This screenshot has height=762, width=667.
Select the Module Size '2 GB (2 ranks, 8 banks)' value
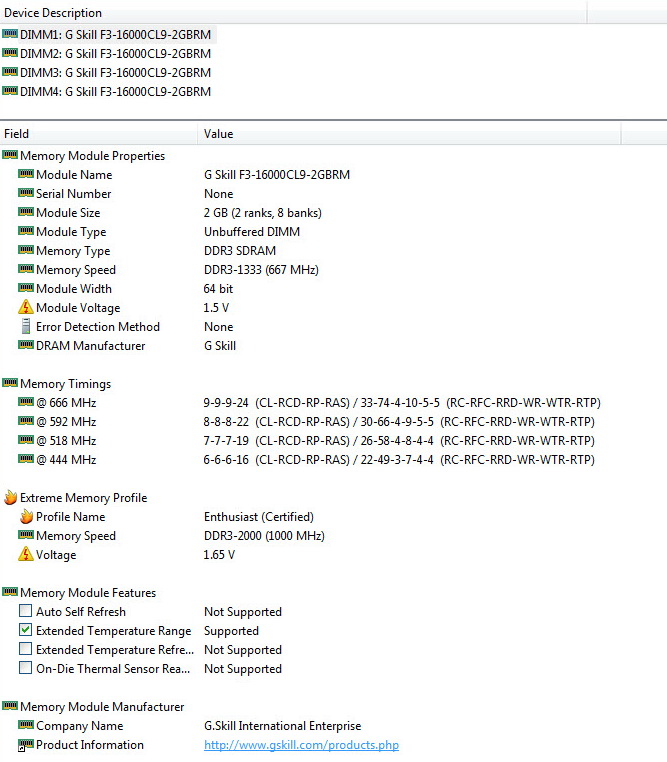click(263, 213)
